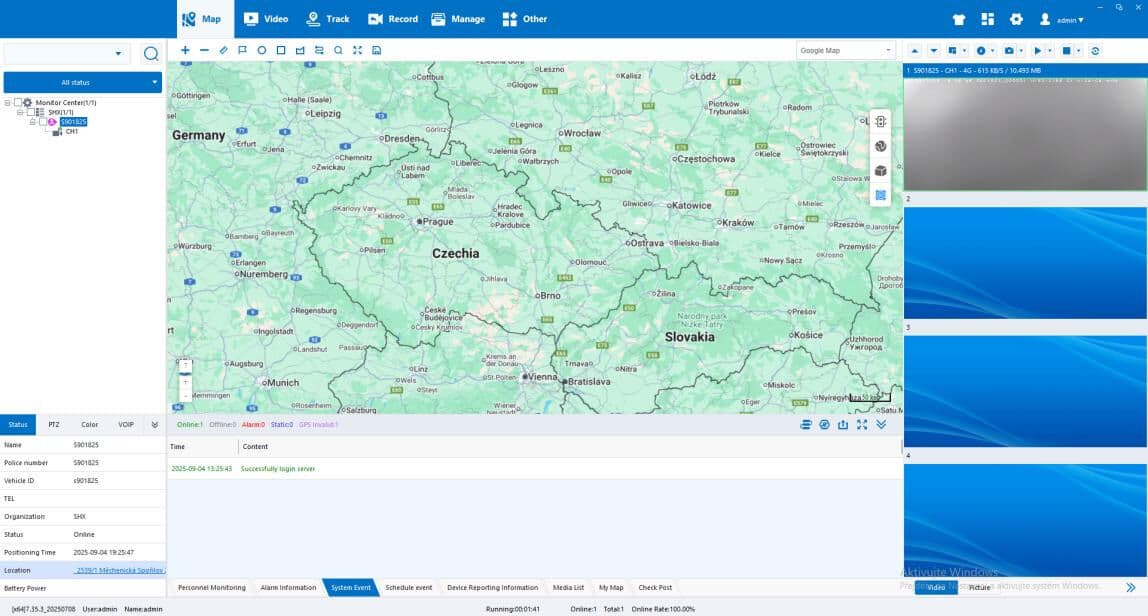Click the play video icon in video toolbar
The height and width of the screenshot is (616, 1148).
point(1037,51)
